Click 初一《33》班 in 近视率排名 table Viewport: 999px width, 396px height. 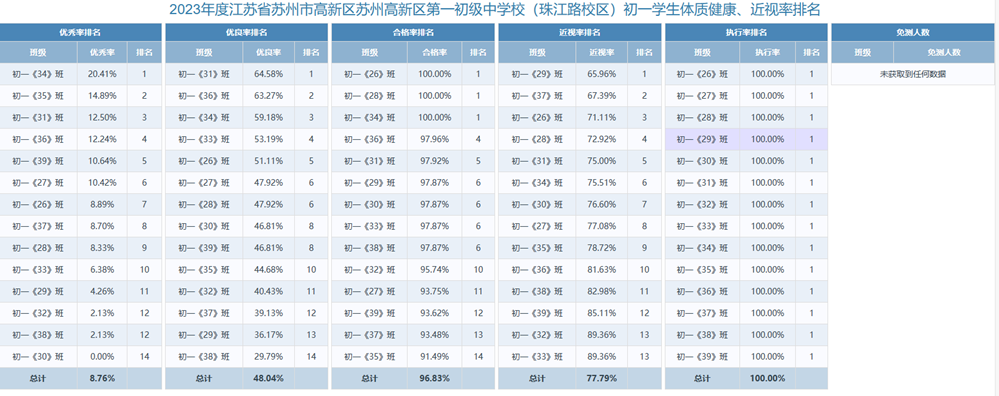click(536, 356)
